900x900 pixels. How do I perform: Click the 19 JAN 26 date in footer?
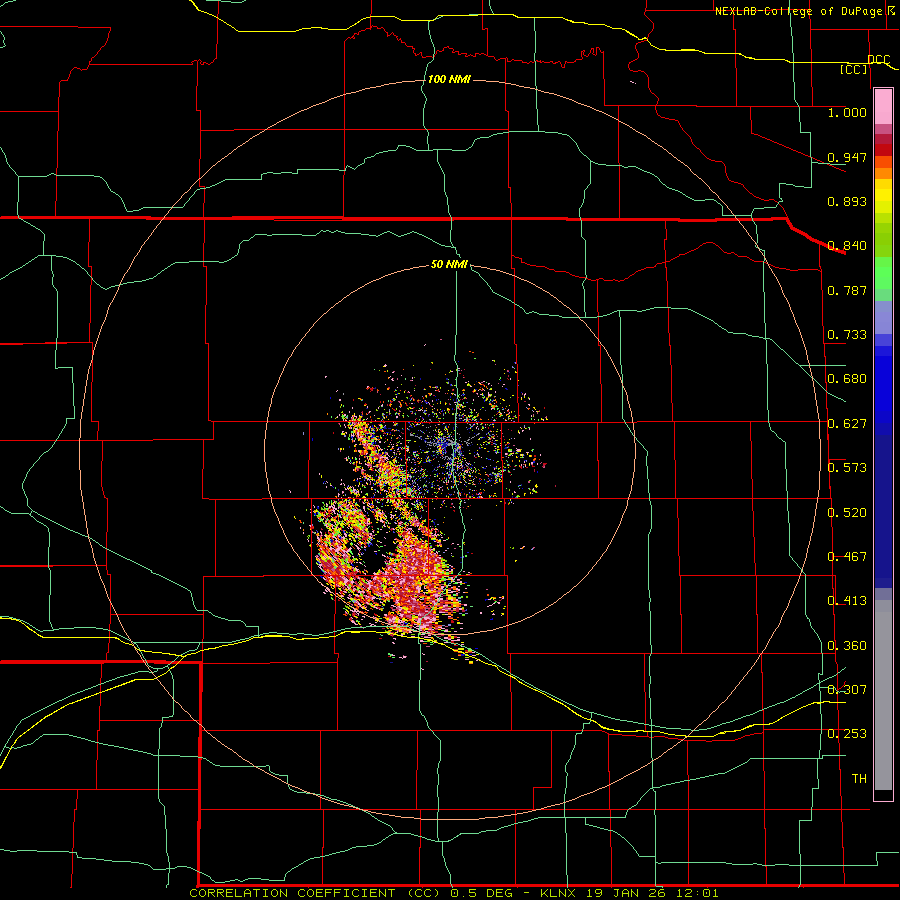tap(624, 893)
